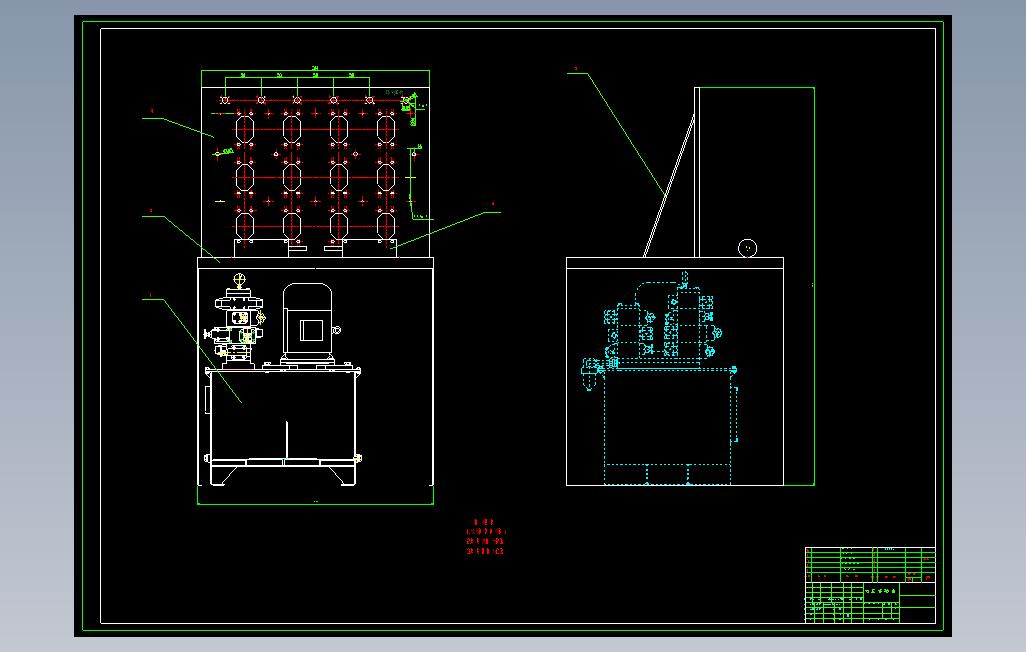1026x652 pixels.
Task: Click the diagonal support brace in the side view
Action: coord(669,186)
